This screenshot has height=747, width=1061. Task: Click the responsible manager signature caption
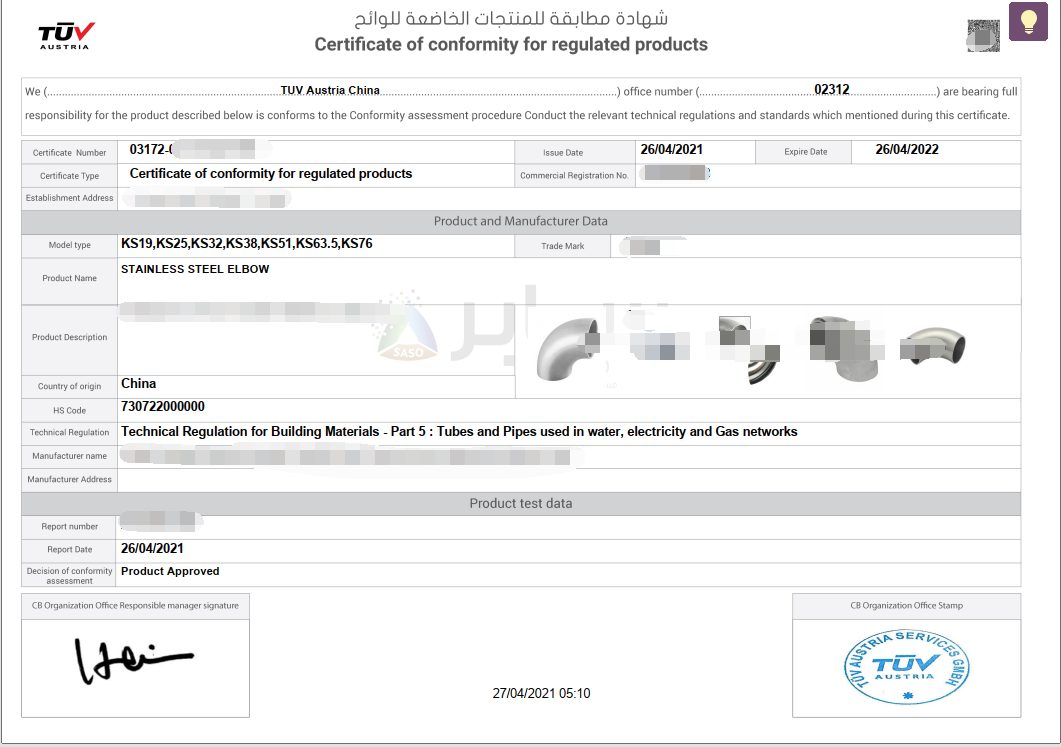pyautogui.click(x=135, y=606)
